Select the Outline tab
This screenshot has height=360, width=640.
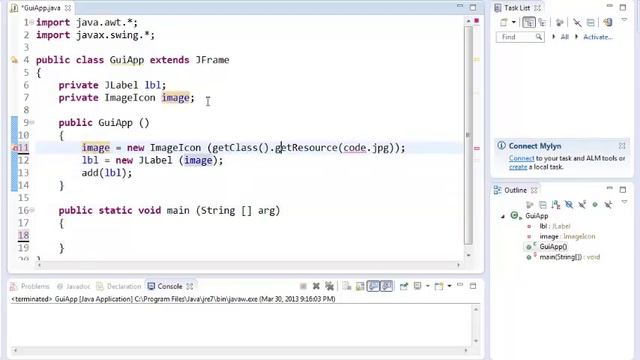click(x=515, y=190)
